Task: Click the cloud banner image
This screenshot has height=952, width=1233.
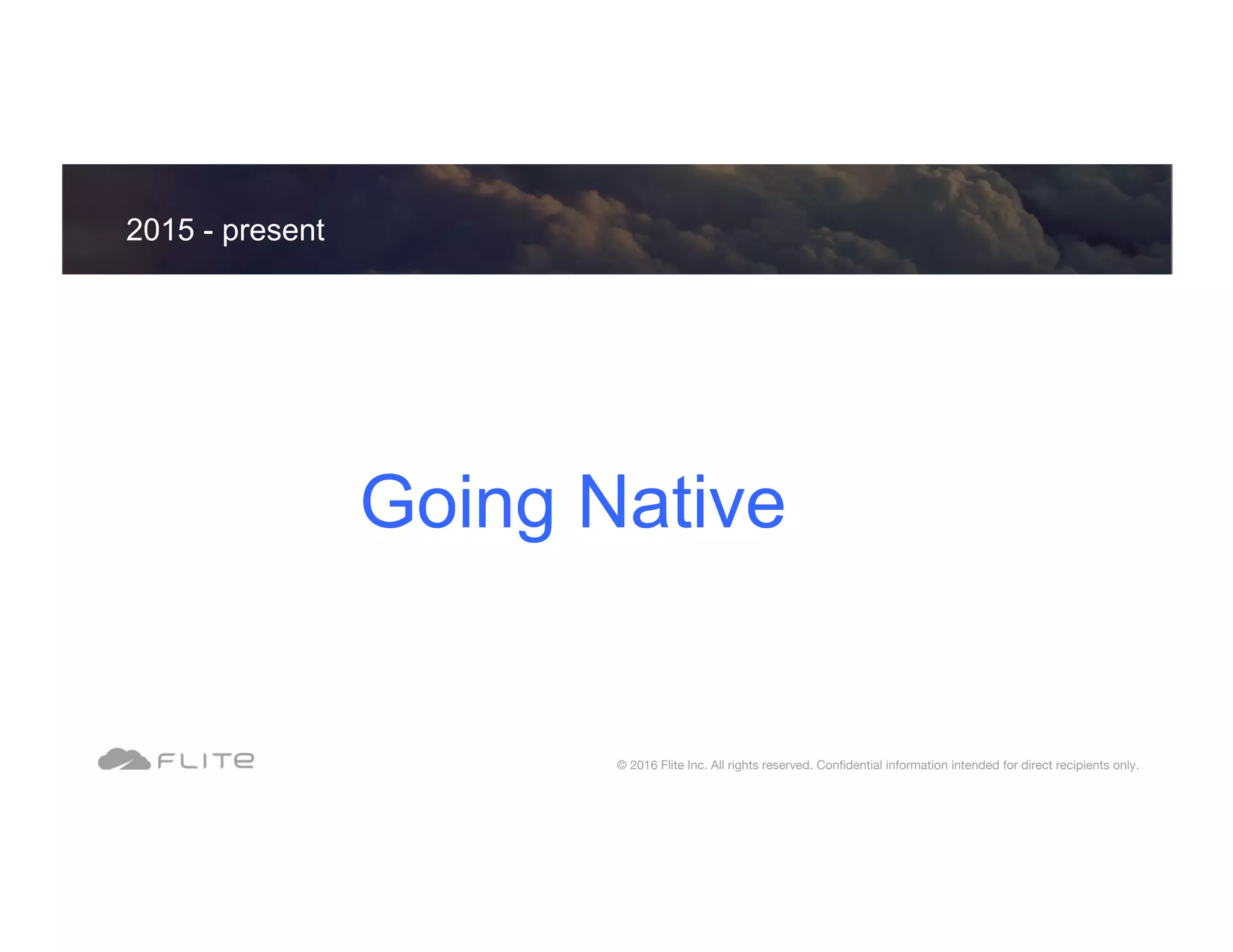Action: click(x=662, y=219)
